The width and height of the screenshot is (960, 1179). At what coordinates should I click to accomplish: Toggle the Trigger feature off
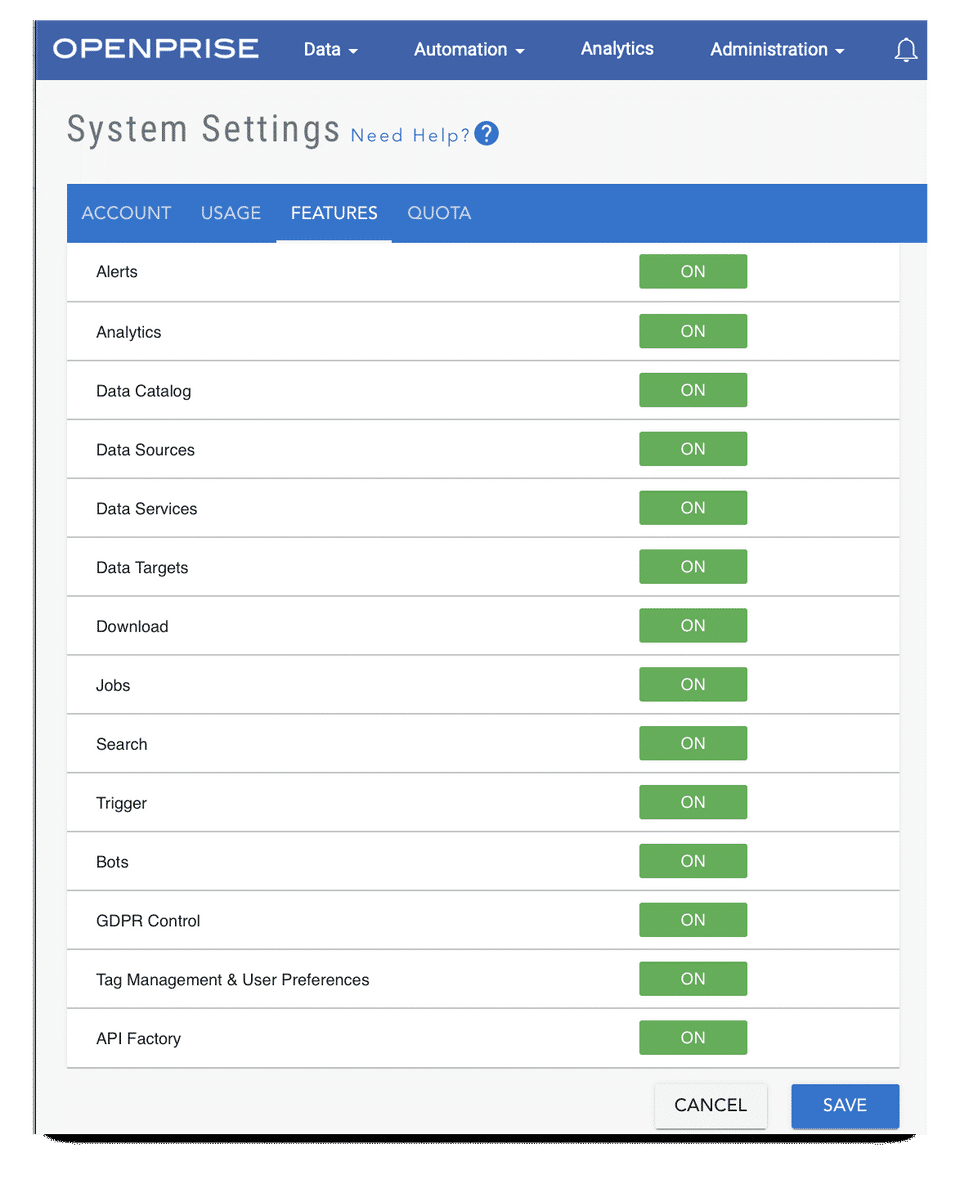[x=693, y=802]
